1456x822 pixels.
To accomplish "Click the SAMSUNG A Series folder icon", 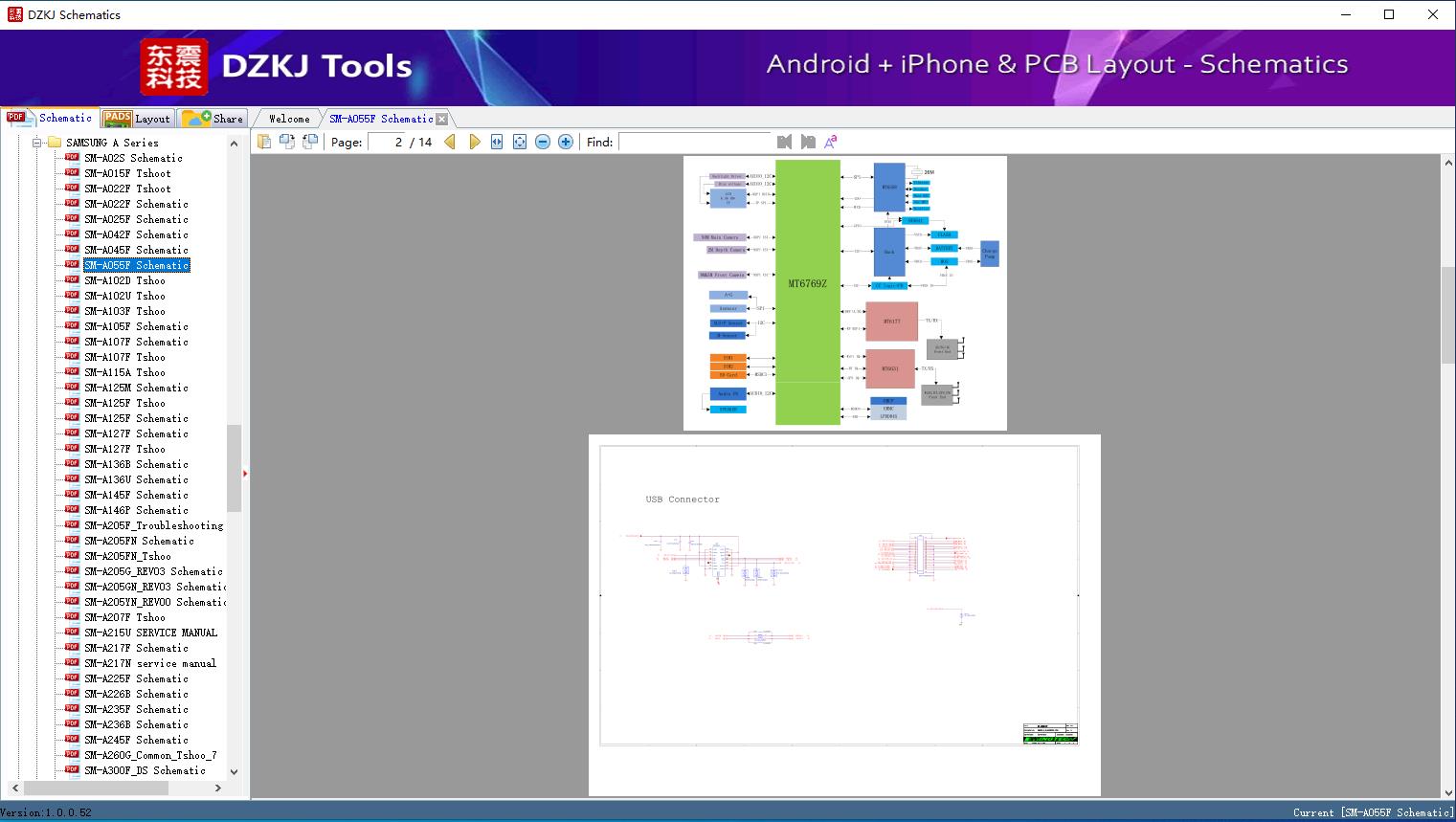I will point(55,143).
